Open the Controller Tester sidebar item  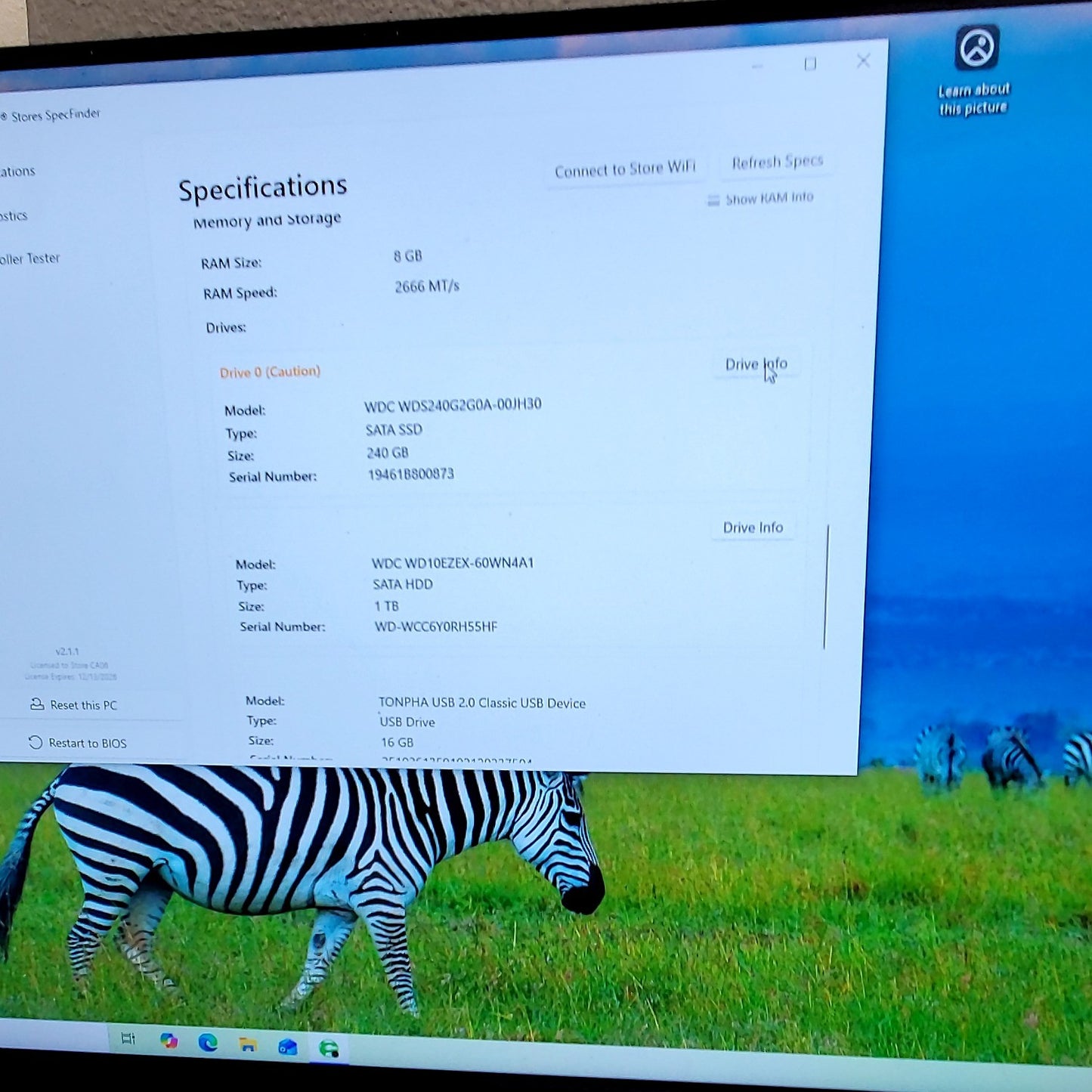(x=30, y=258)
